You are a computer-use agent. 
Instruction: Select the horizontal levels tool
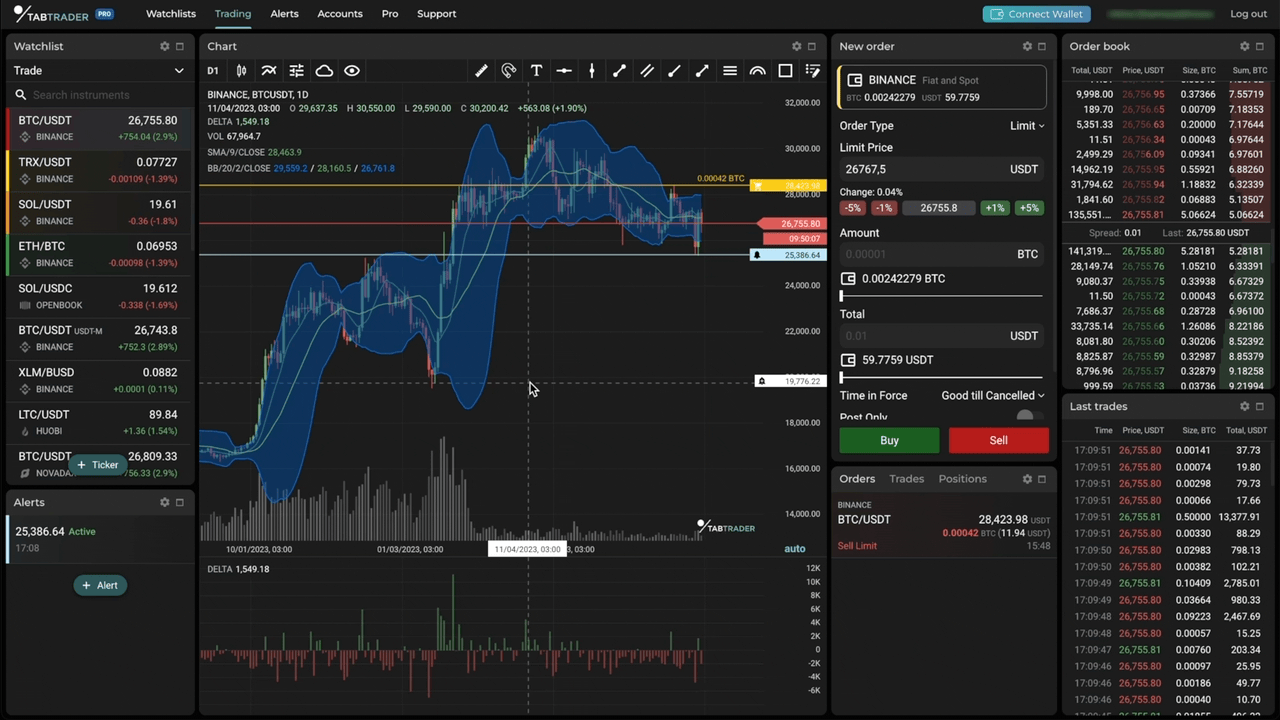[x=730, y=71]
